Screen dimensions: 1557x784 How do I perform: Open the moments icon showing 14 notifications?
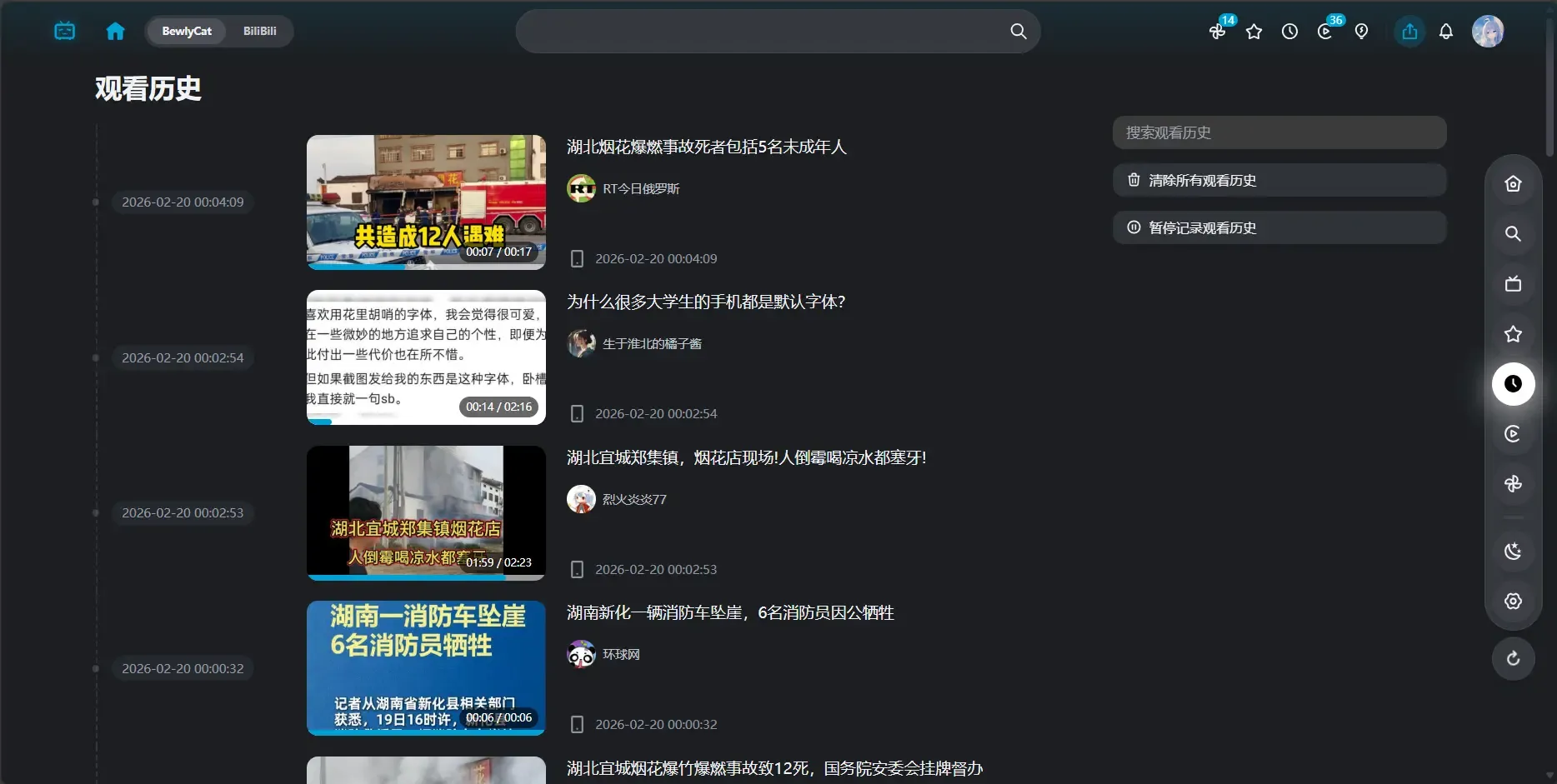click(x=1217, y=32)
